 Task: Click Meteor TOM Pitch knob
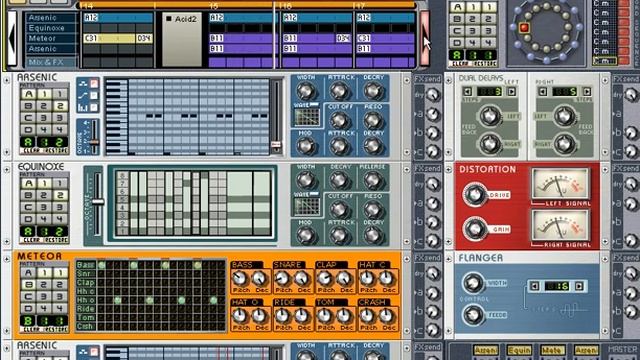[x=325, y=316]
